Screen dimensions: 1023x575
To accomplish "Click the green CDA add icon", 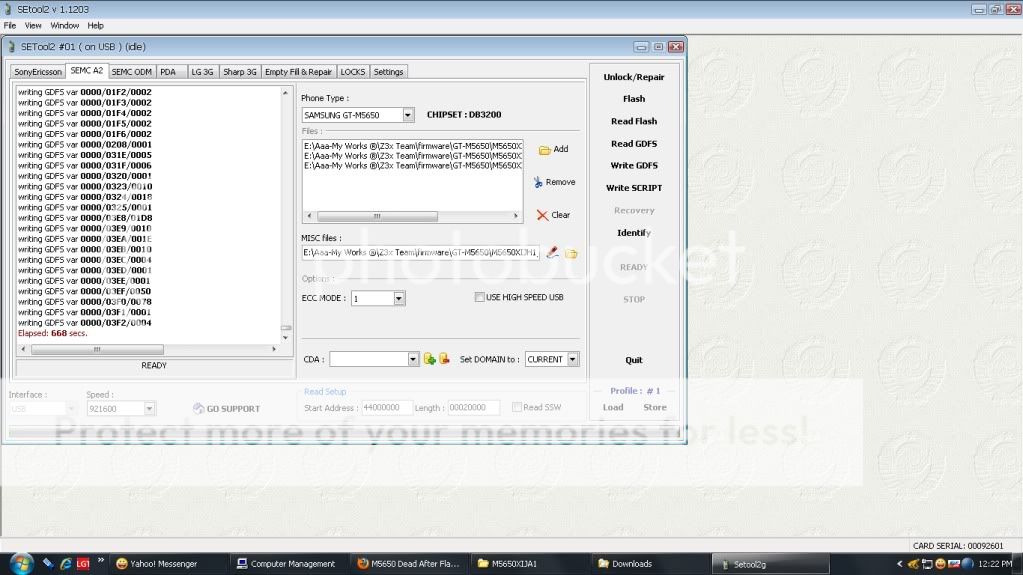I will (x=429, y=359).
